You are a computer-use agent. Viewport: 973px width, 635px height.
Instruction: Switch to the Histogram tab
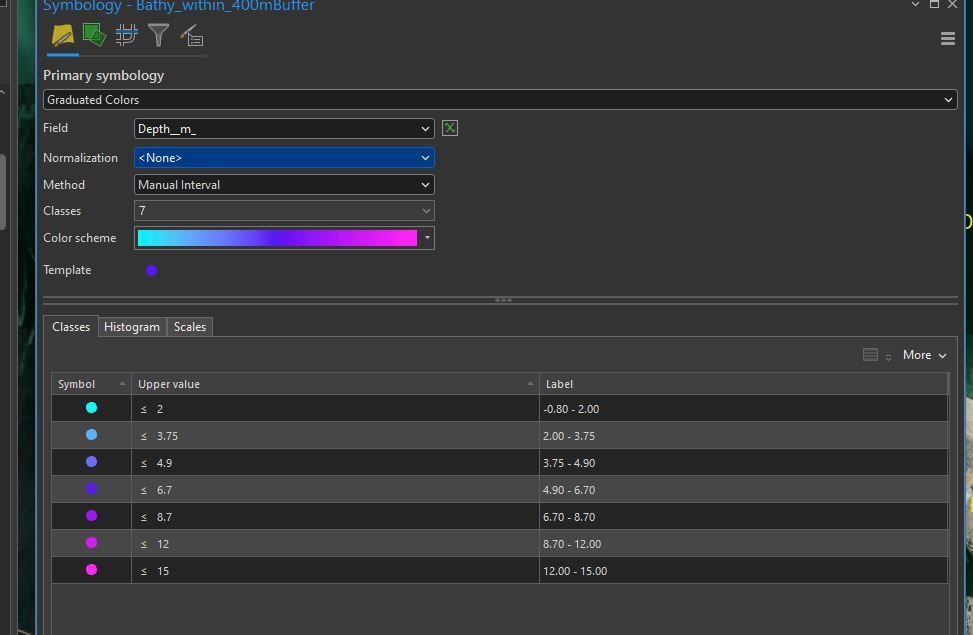click(132, 327)
